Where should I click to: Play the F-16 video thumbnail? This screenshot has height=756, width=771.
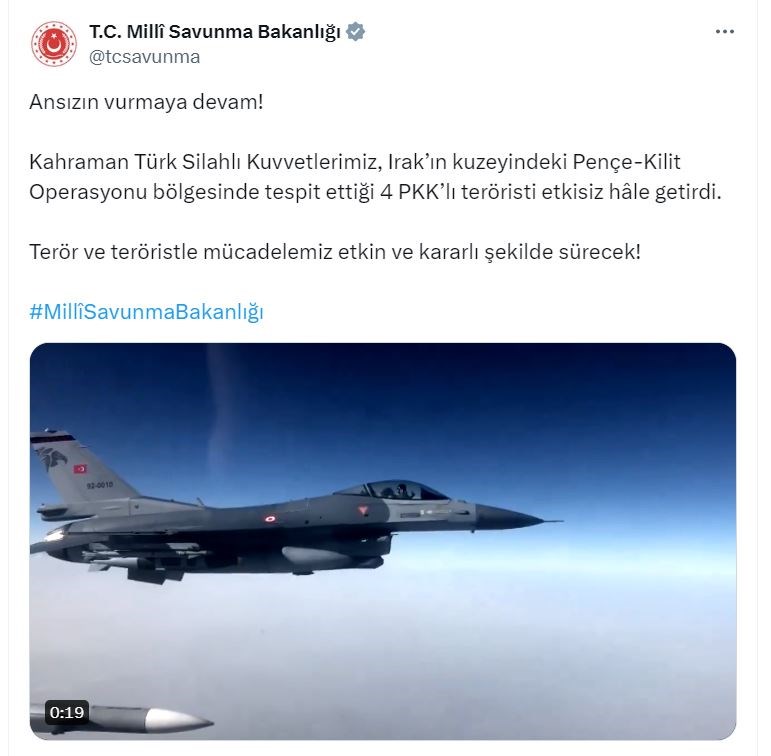[383, 541]
